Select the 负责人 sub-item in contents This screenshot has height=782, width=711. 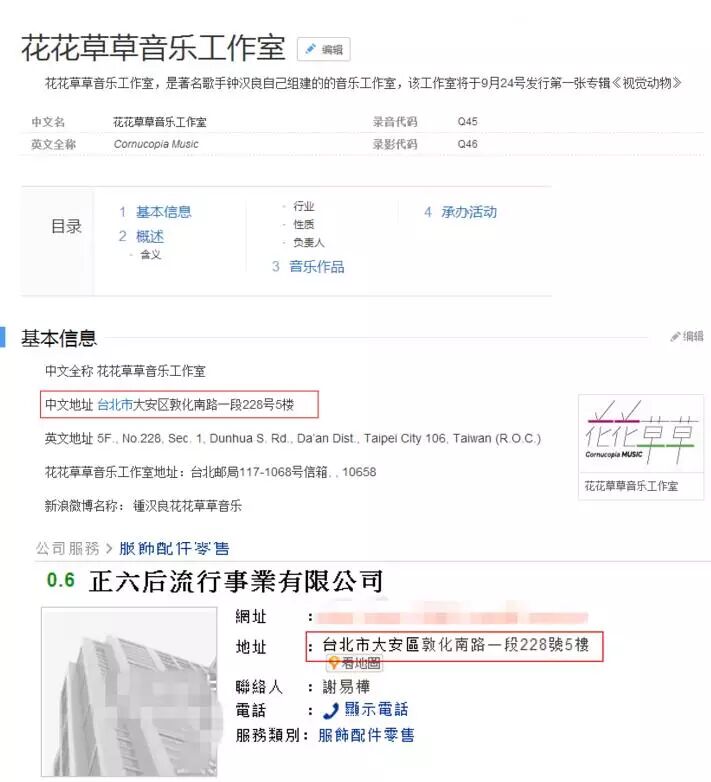(309, 242)
